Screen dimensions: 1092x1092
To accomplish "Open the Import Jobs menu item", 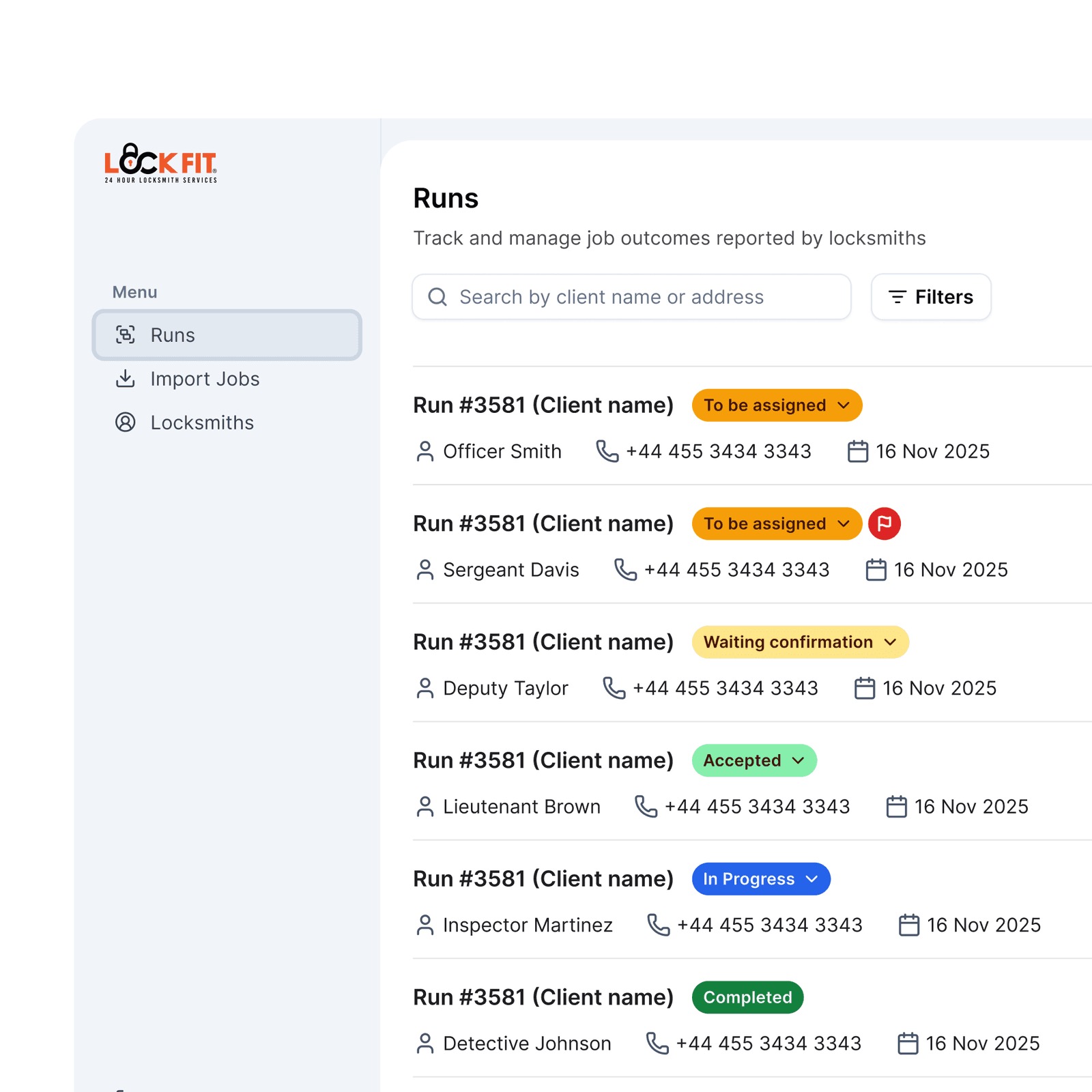I will pos(227,379).
